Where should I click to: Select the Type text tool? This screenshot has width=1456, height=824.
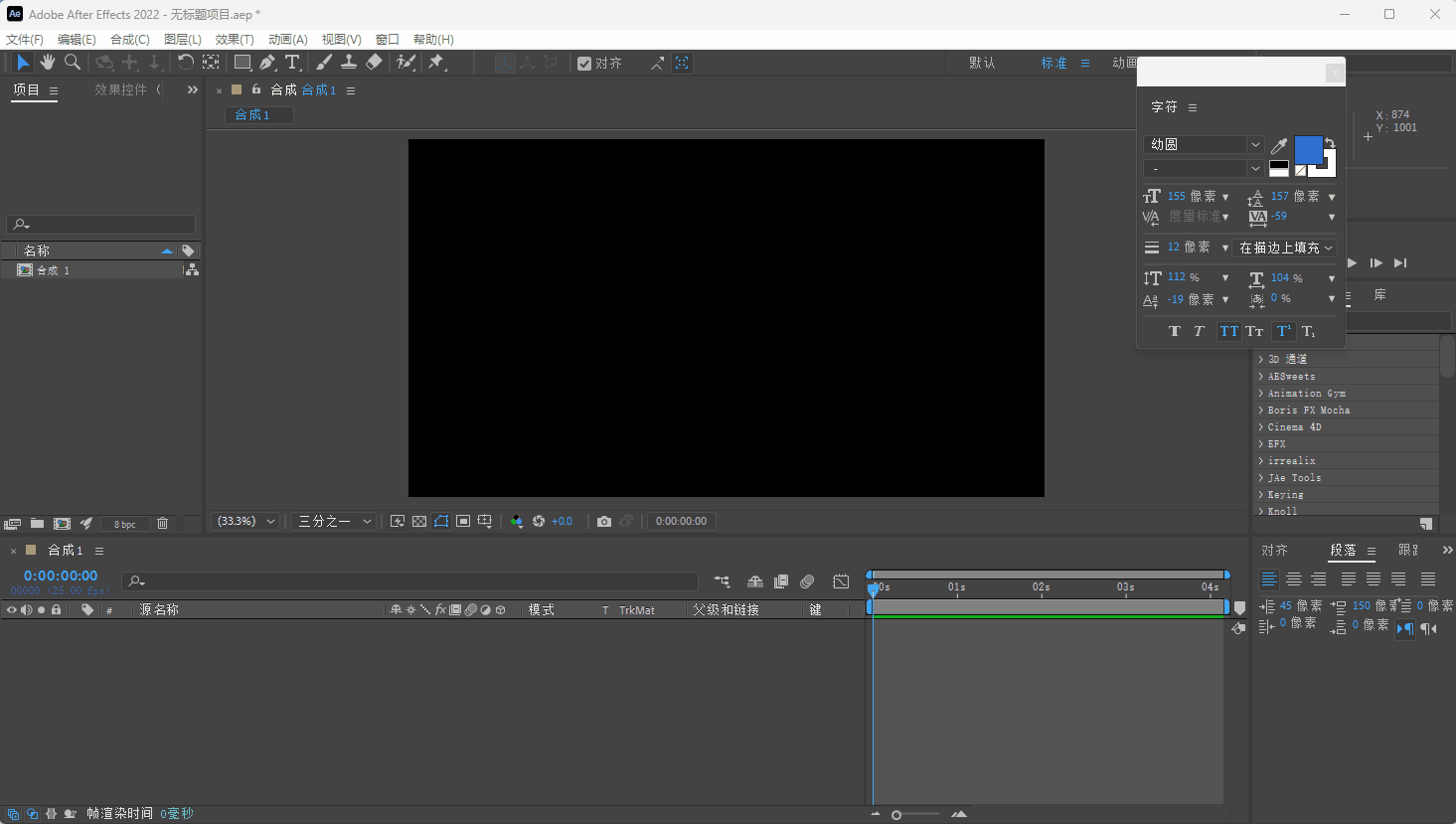(292, 63)
